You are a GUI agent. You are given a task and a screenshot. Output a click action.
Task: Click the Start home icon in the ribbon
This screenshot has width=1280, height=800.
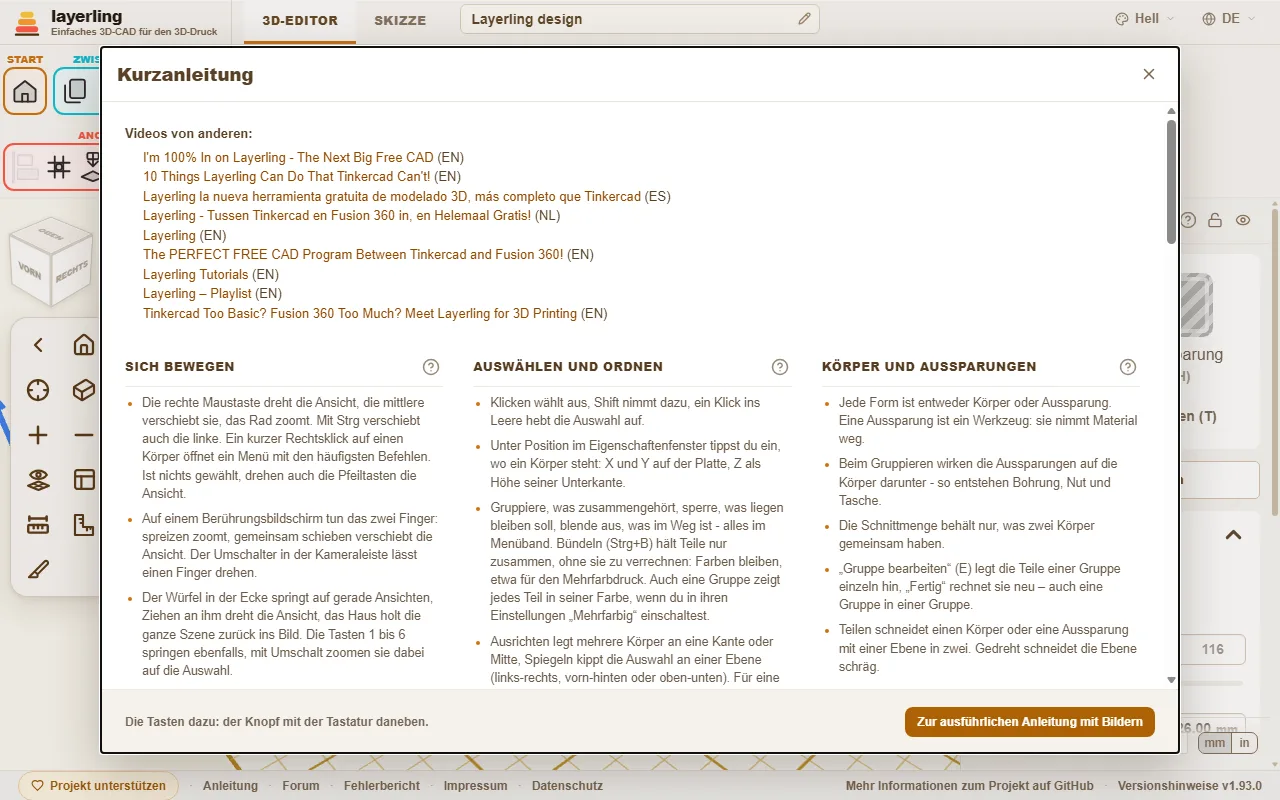pyautogui.click(x=25, y=91)
